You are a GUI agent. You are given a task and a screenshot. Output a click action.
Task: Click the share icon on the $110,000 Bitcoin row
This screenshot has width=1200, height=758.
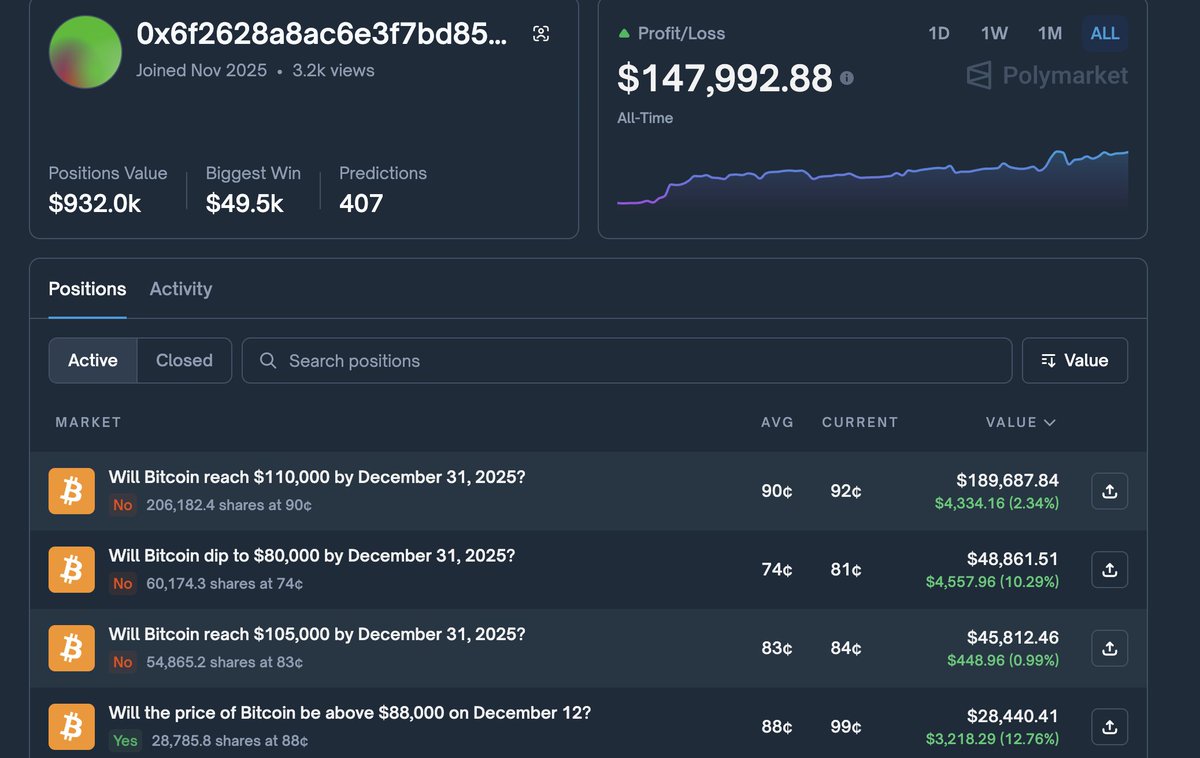click(1109, 491)
